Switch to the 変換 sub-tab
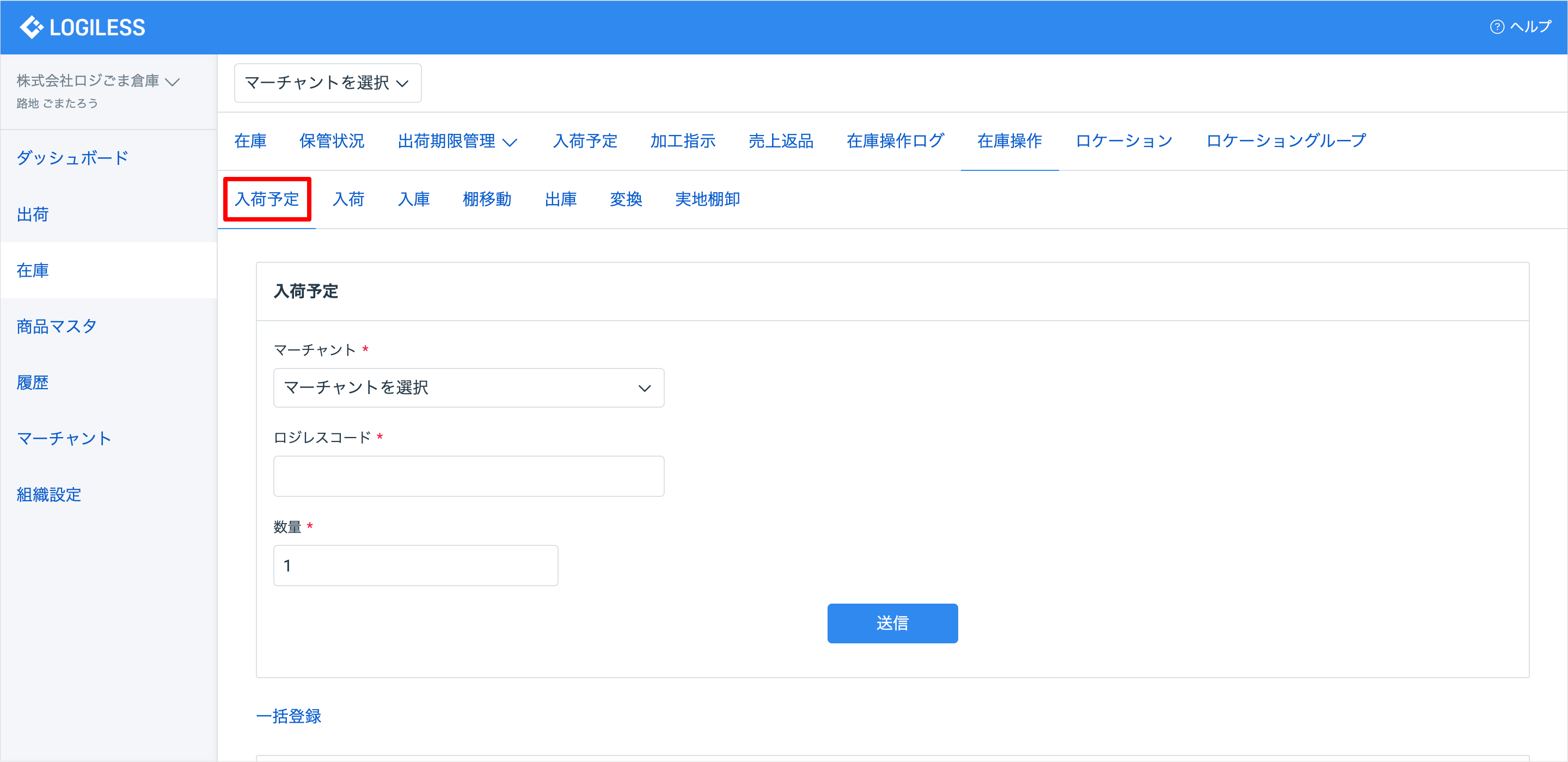 626,200
